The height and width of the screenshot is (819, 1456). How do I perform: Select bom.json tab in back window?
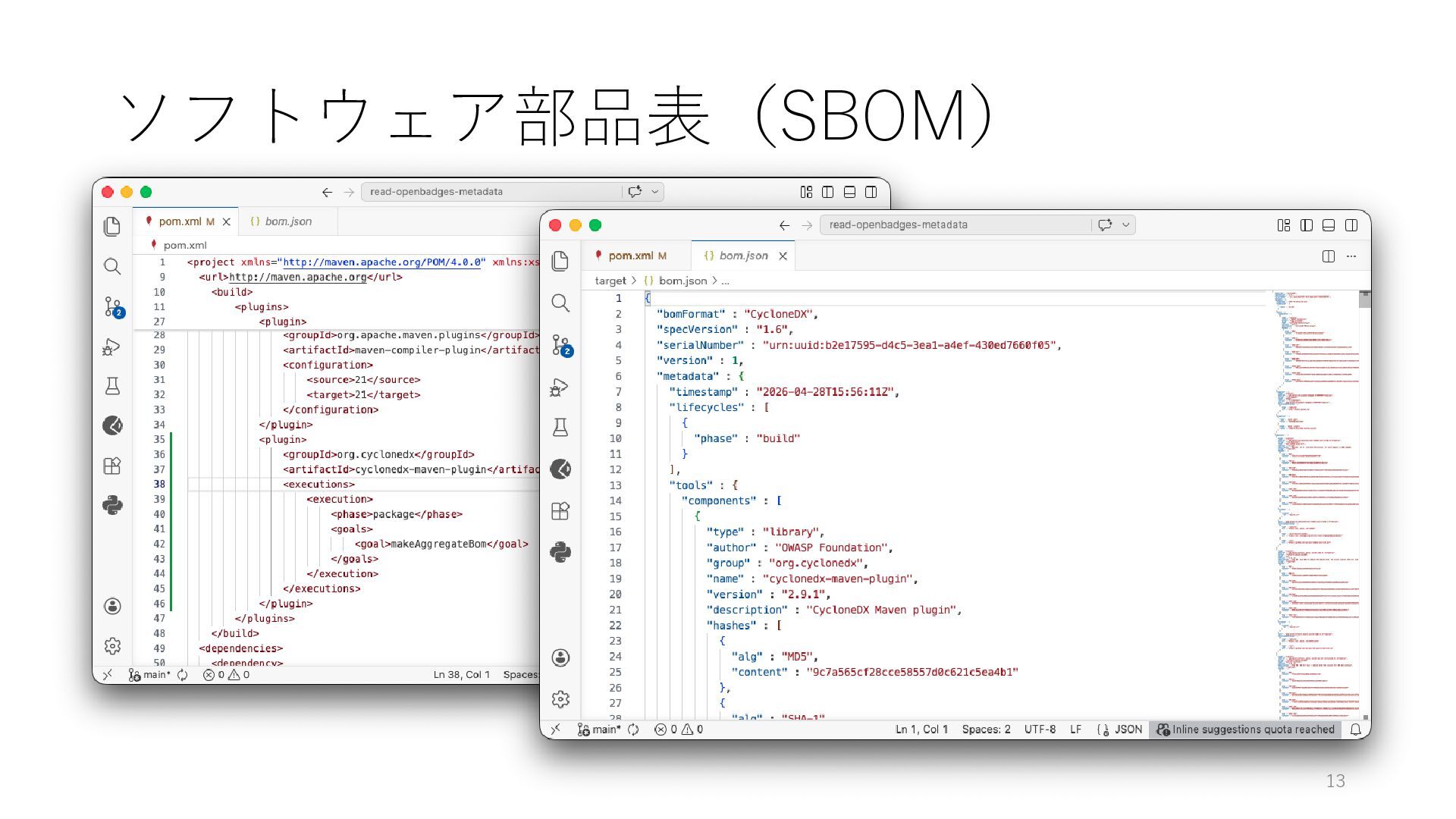(x=288, y=221)
